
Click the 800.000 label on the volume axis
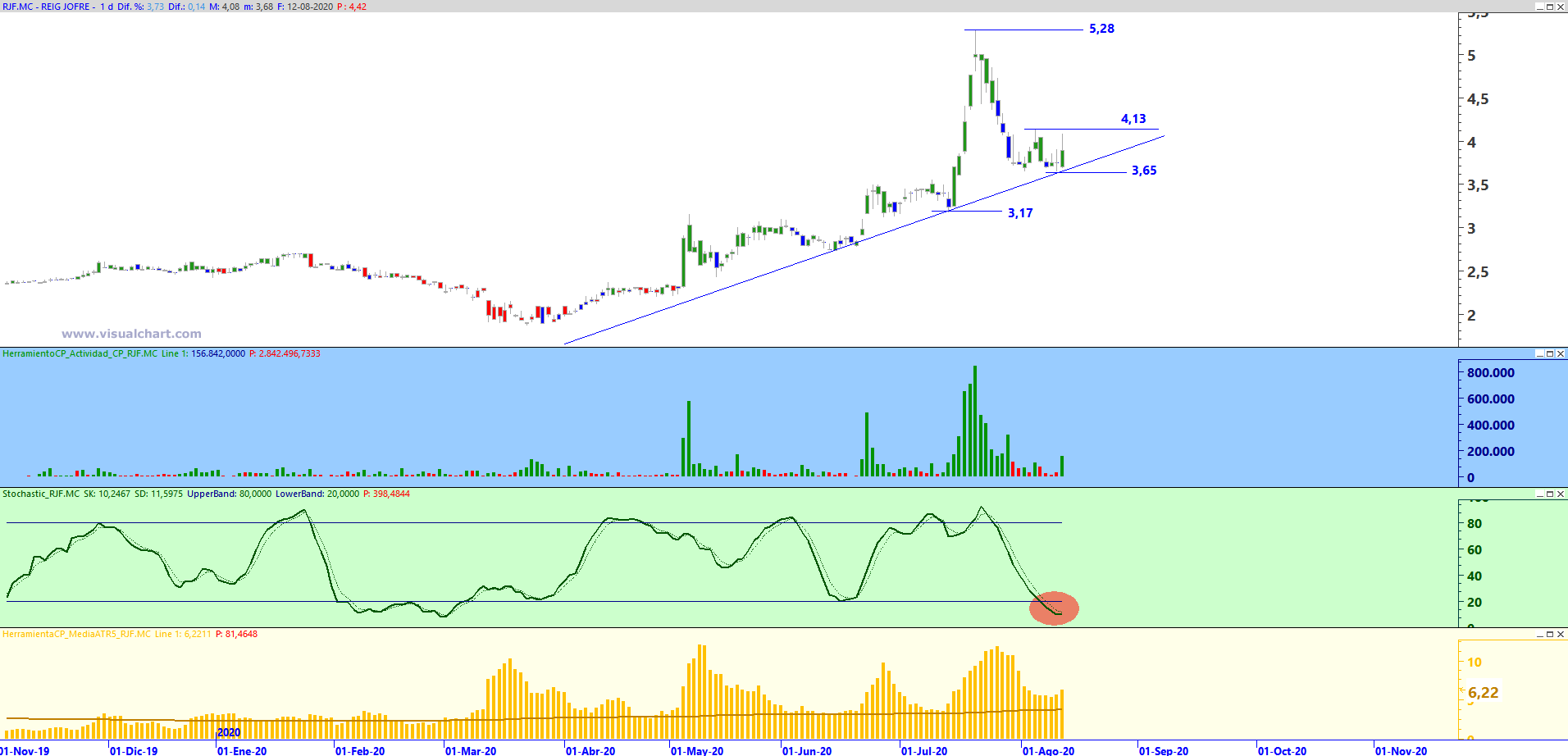click(x=1491, y=372)
